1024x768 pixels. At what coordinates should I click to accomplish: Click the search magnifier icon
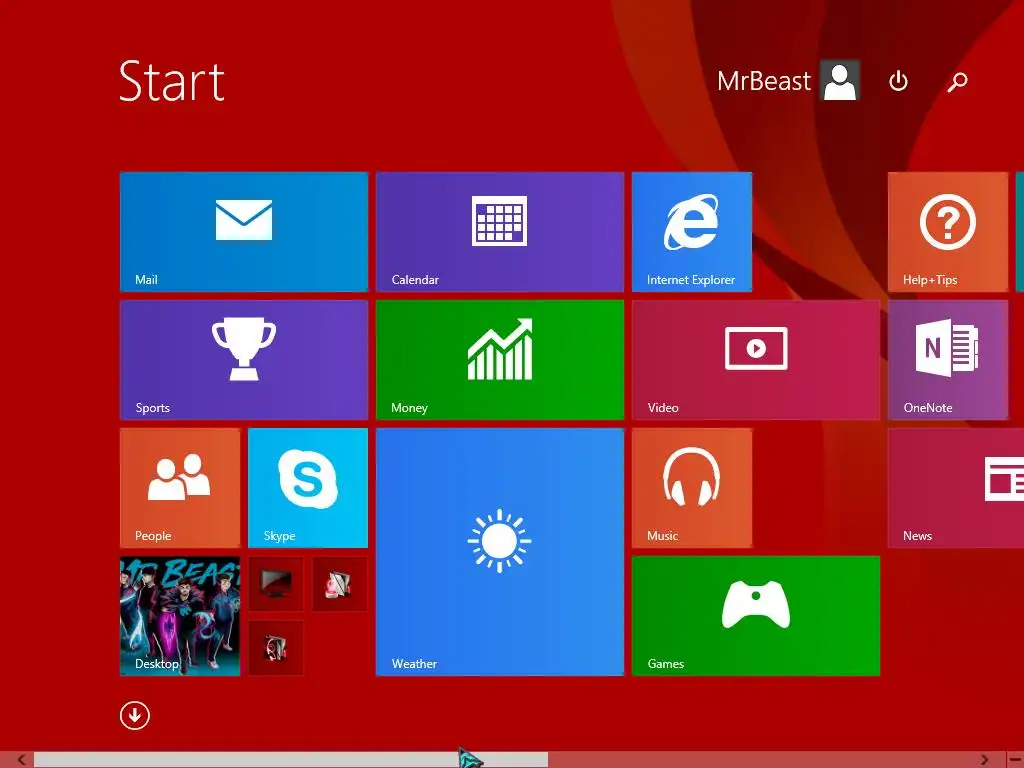pyautogui.click(x=957, y=82)
